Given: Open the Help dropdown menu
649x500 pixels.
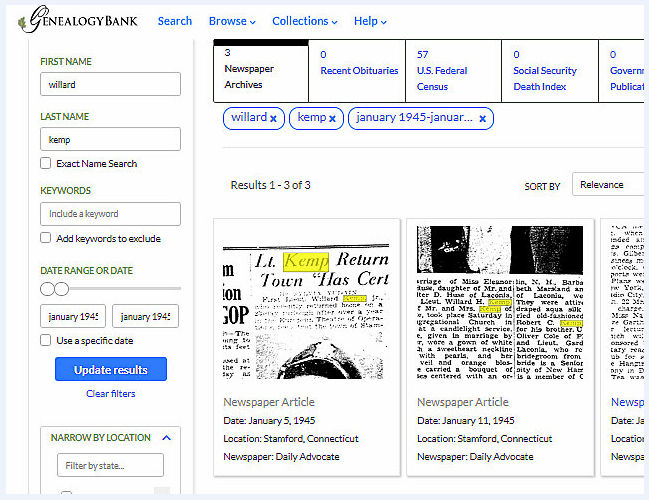Looking at the screenshot, I should (x=370, y=21).
